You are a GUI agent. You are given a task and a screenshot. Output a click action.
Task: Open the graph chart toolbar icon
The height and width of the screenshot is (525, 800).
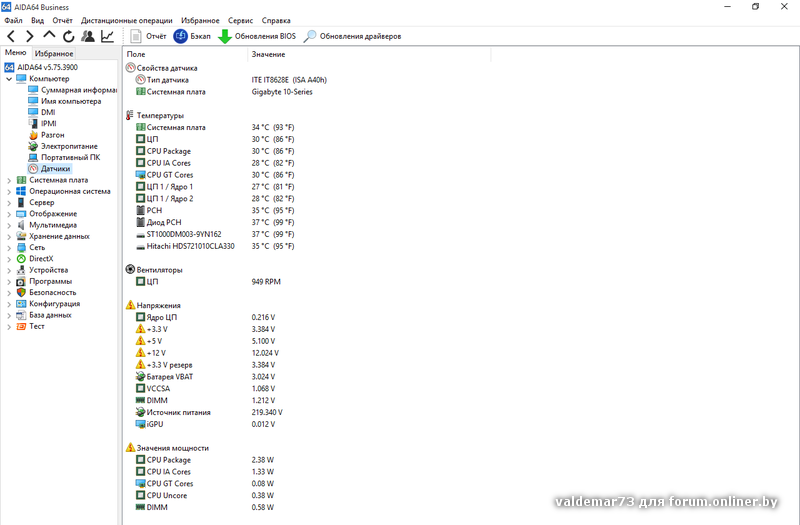[x=107, y=36]
